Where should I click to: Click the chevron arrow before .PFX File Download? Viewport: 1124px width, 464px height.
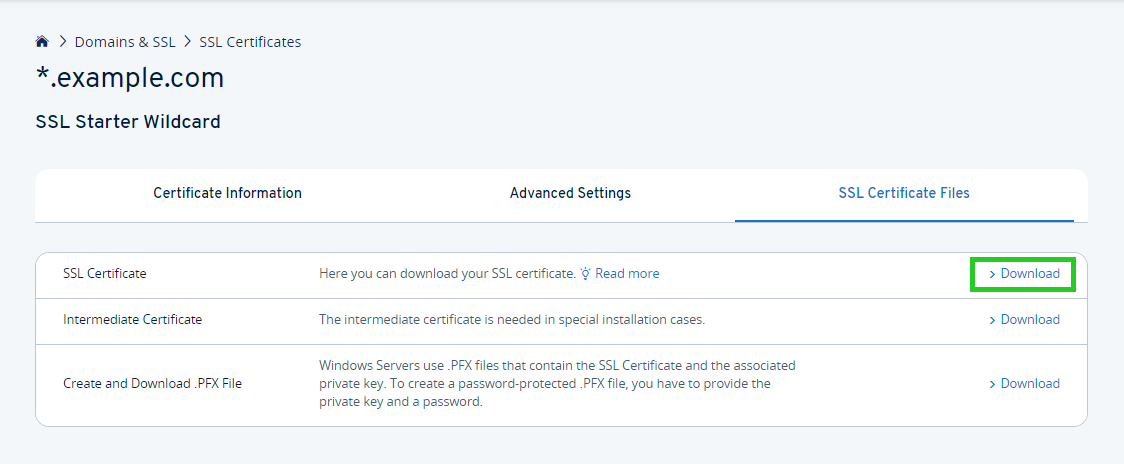point(992,384)
